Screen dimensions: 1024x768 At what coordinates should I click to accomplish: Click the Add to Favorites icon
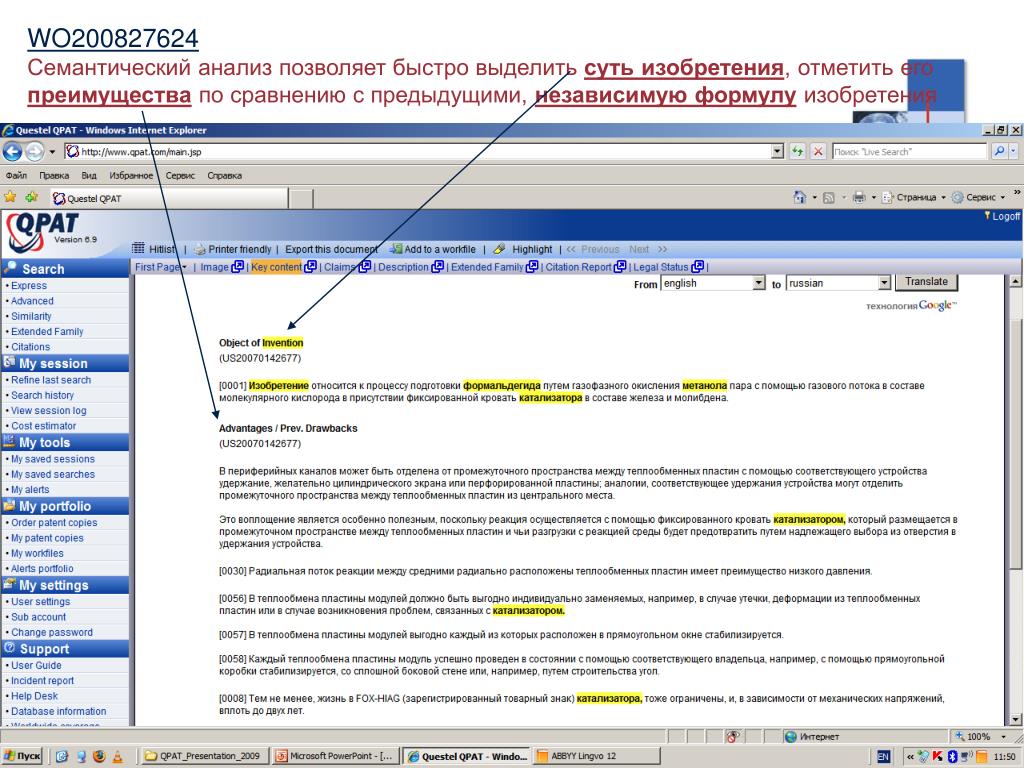click(x=31, y=197)
